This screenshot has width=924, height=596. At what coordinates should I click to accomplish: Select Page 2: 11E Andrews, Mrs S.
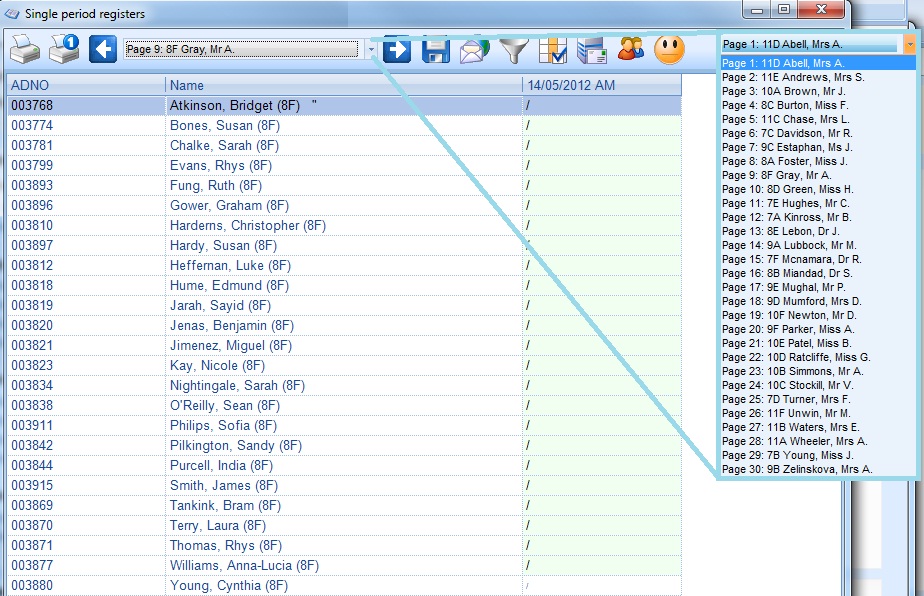(x=818, y=77)
